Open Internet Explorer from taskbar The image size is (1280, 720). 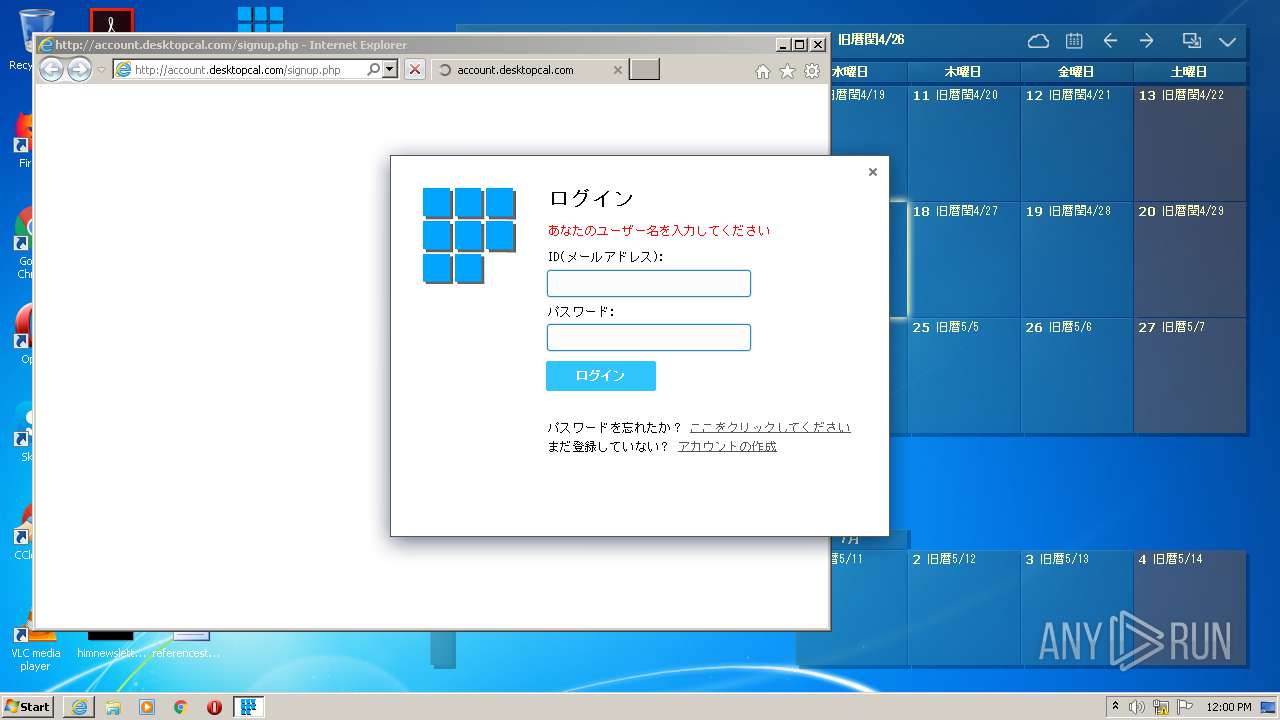point(79,707)
